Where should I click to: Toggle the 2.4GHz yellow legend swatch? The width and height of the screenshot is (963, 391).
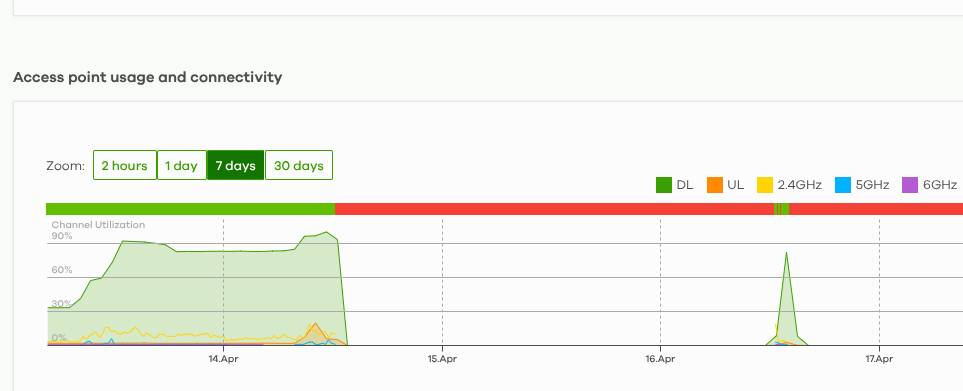[x=765, y=185]
